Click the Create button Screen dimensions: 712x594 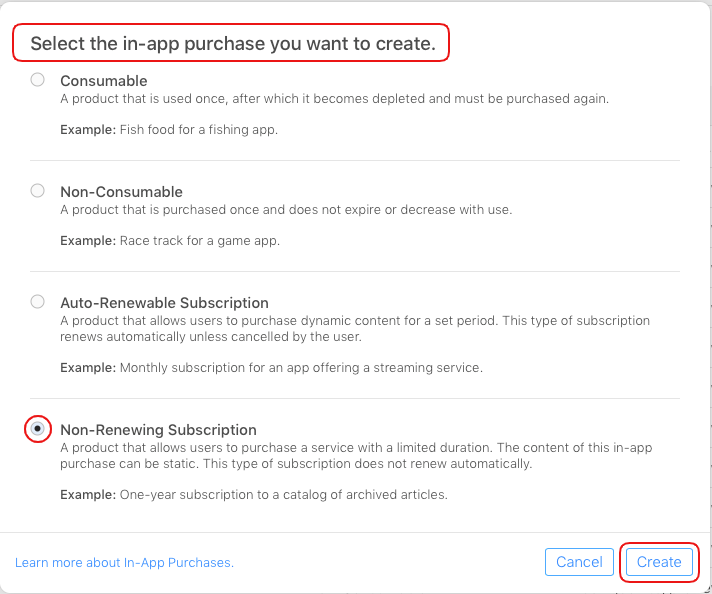tap(659, 562)
